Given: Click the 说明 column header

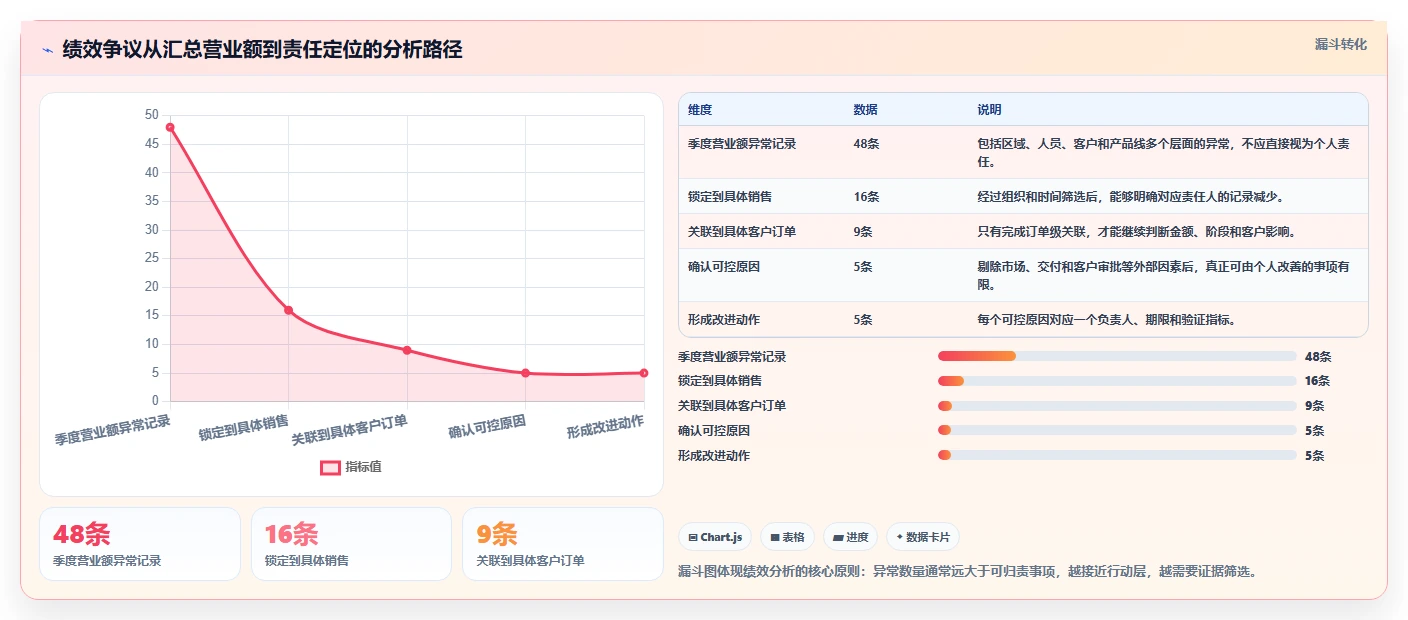Looking at the screenshot, I should tap(989, 110).
